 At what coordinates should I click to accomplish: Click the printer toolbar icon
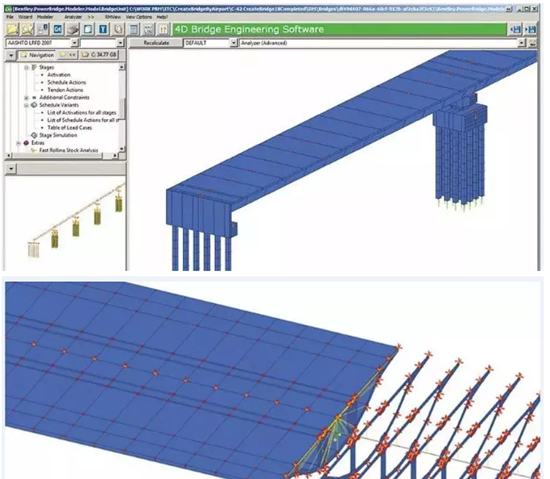[x=73, y=29]
